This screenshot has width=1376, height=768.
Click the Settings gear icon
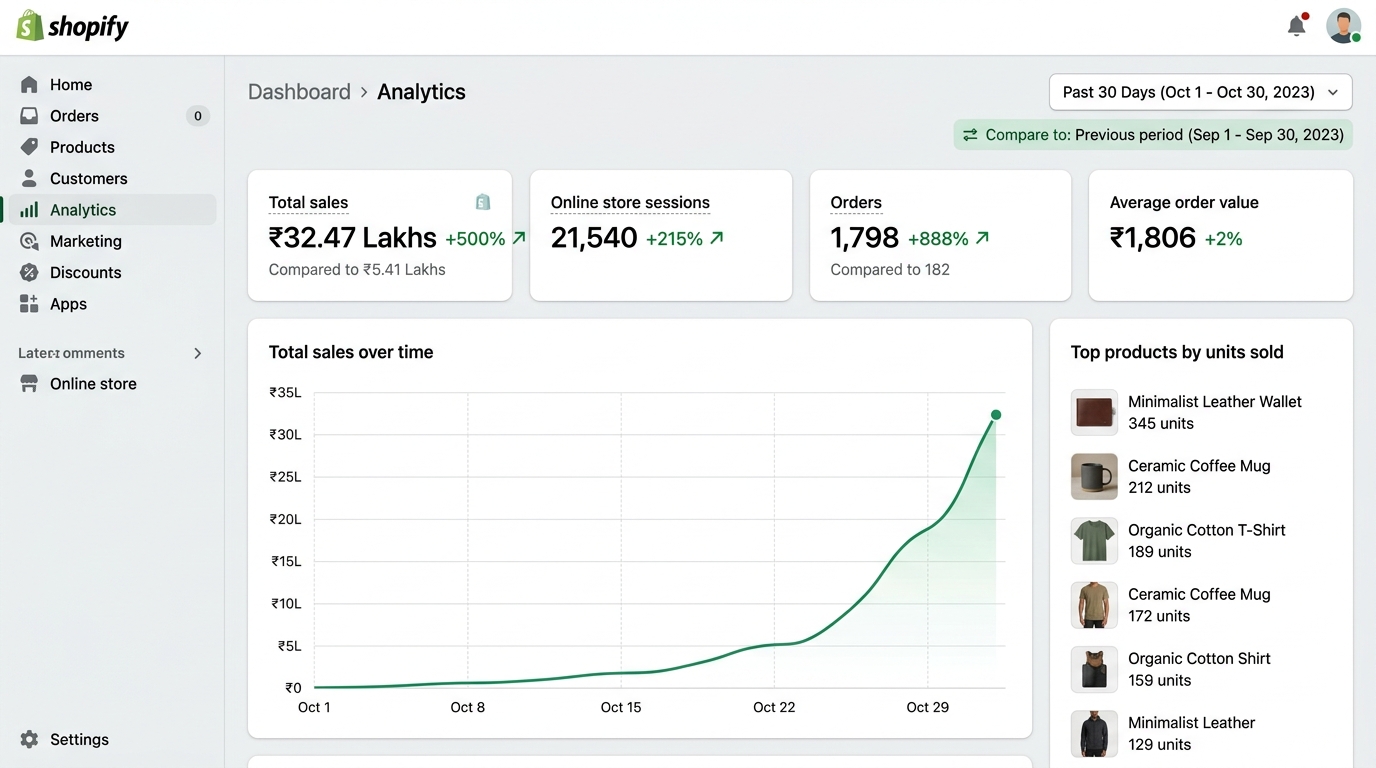pyautogui.click(x=29, y=740)
